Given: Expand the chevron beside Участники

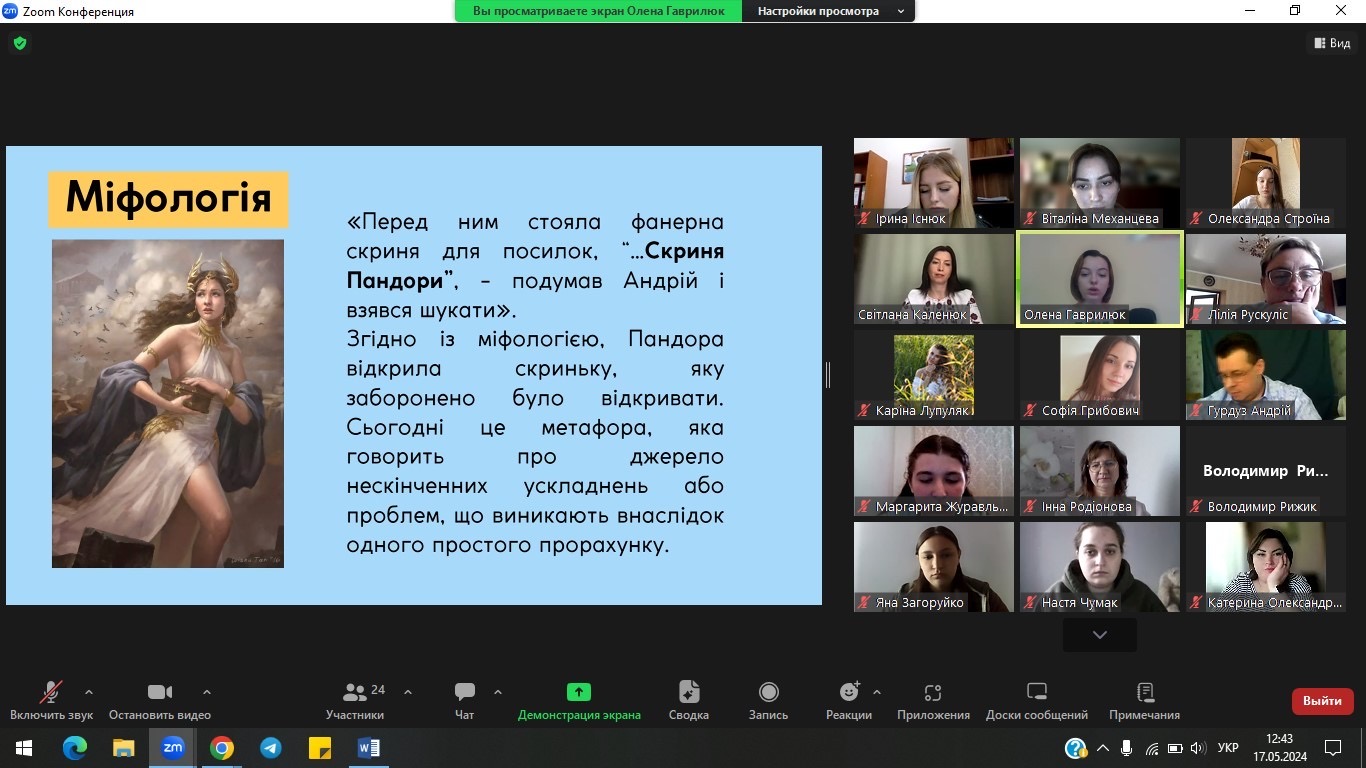Looking at the screenshot, I should 408,692.
